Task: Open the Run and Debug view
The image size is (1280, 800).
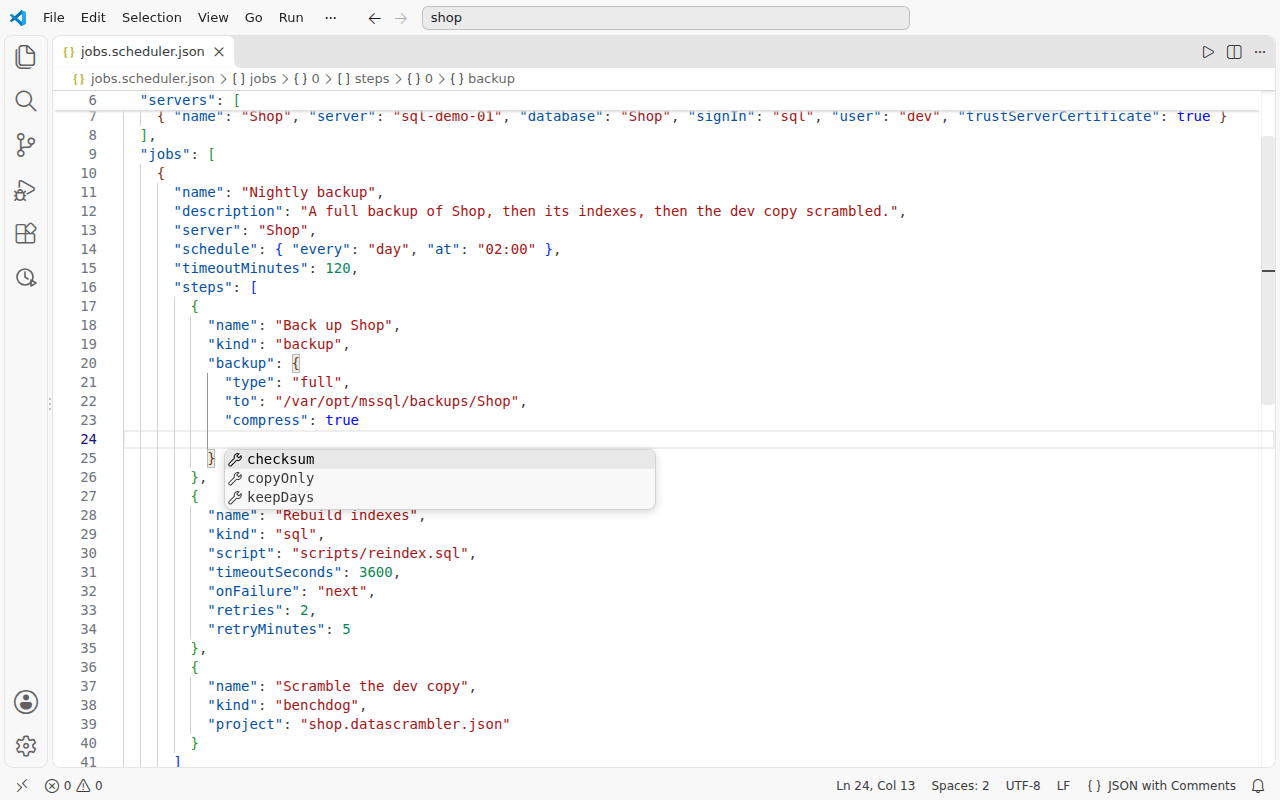Action: coord(26,189)
